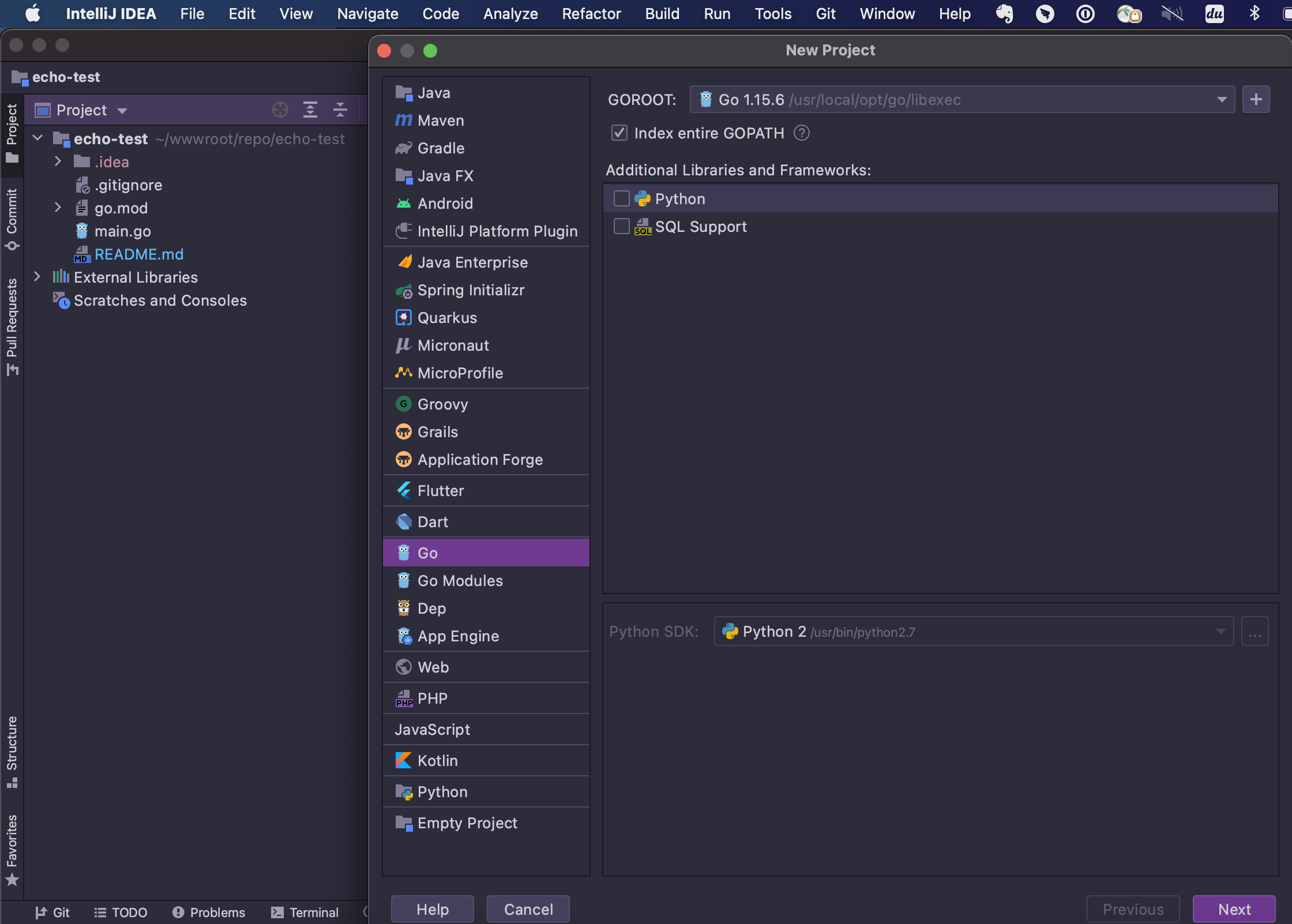Viewport: 1292px width, 924px height.
Task: Select Quarkus project type
Action: point(486,318)
